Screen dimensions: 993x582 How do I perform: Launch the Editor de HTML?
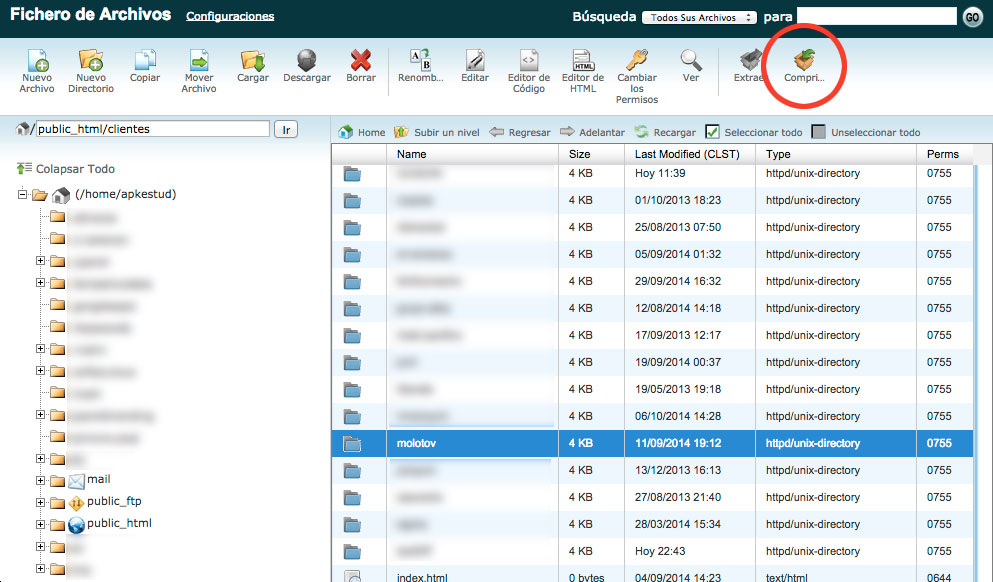583,60
